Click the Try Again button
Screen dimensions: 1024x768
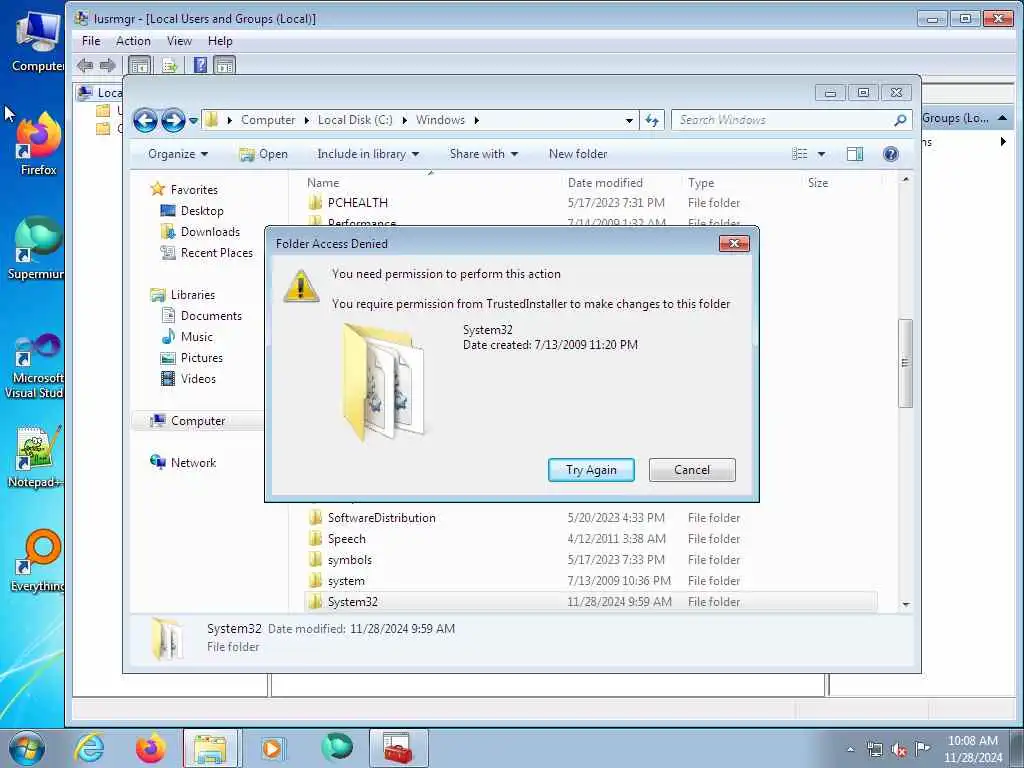591,470
